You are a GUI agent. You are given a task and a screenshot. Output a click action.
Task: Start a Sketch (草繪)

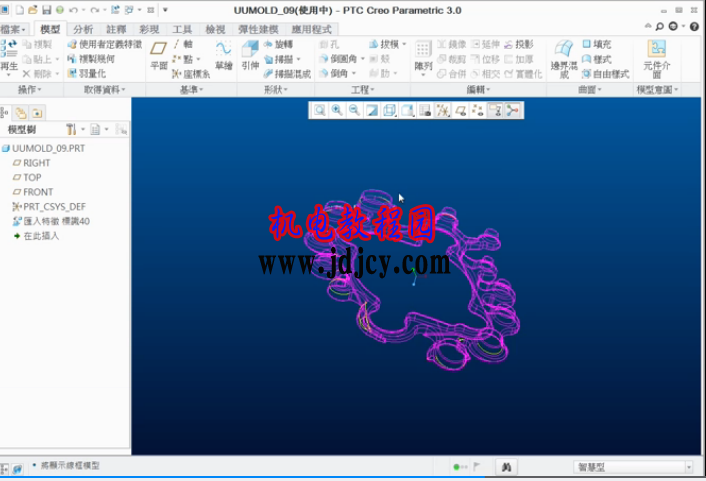223,55
